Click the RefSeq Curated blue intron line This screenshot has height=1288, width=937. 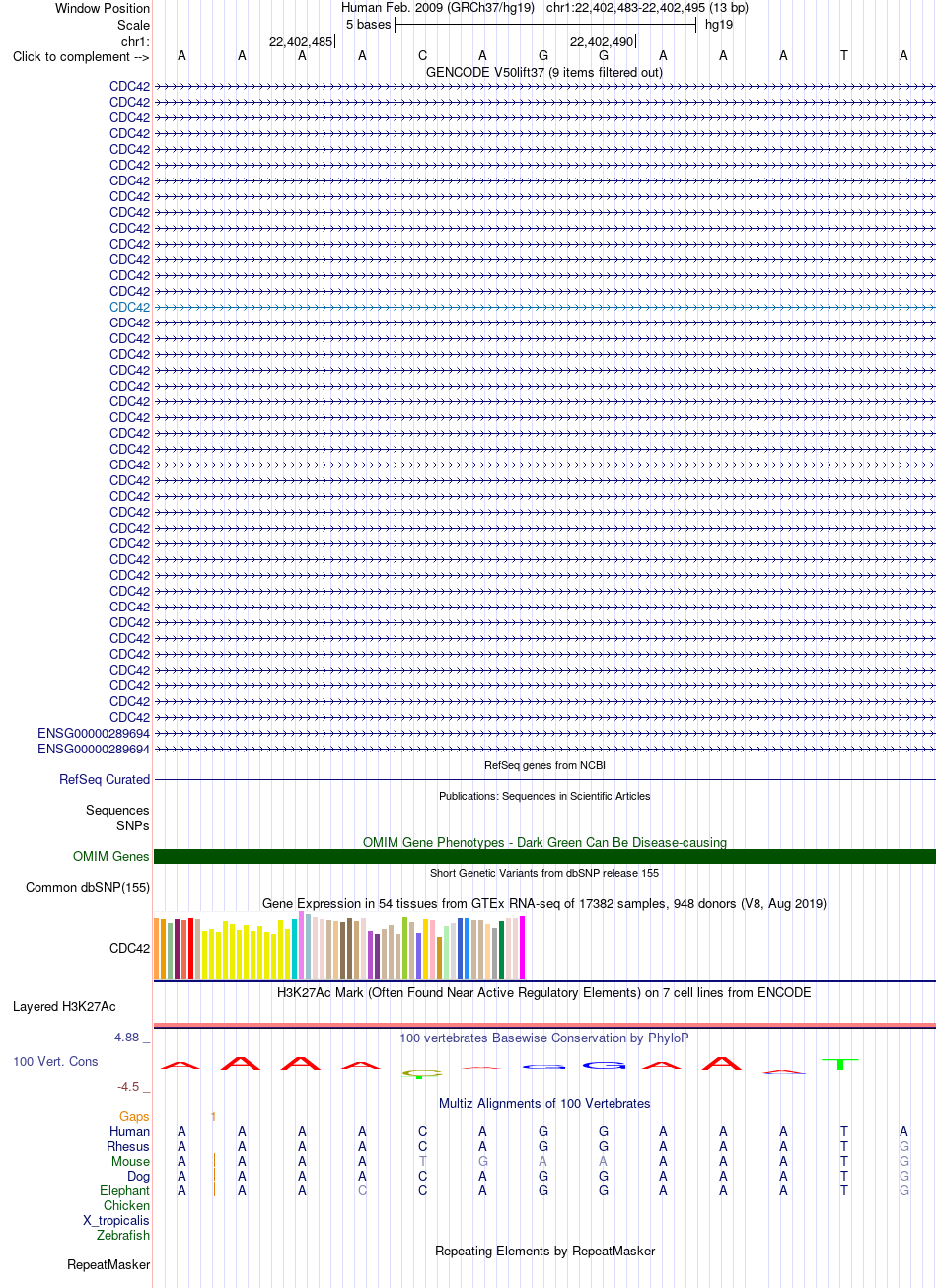[544, 779]
